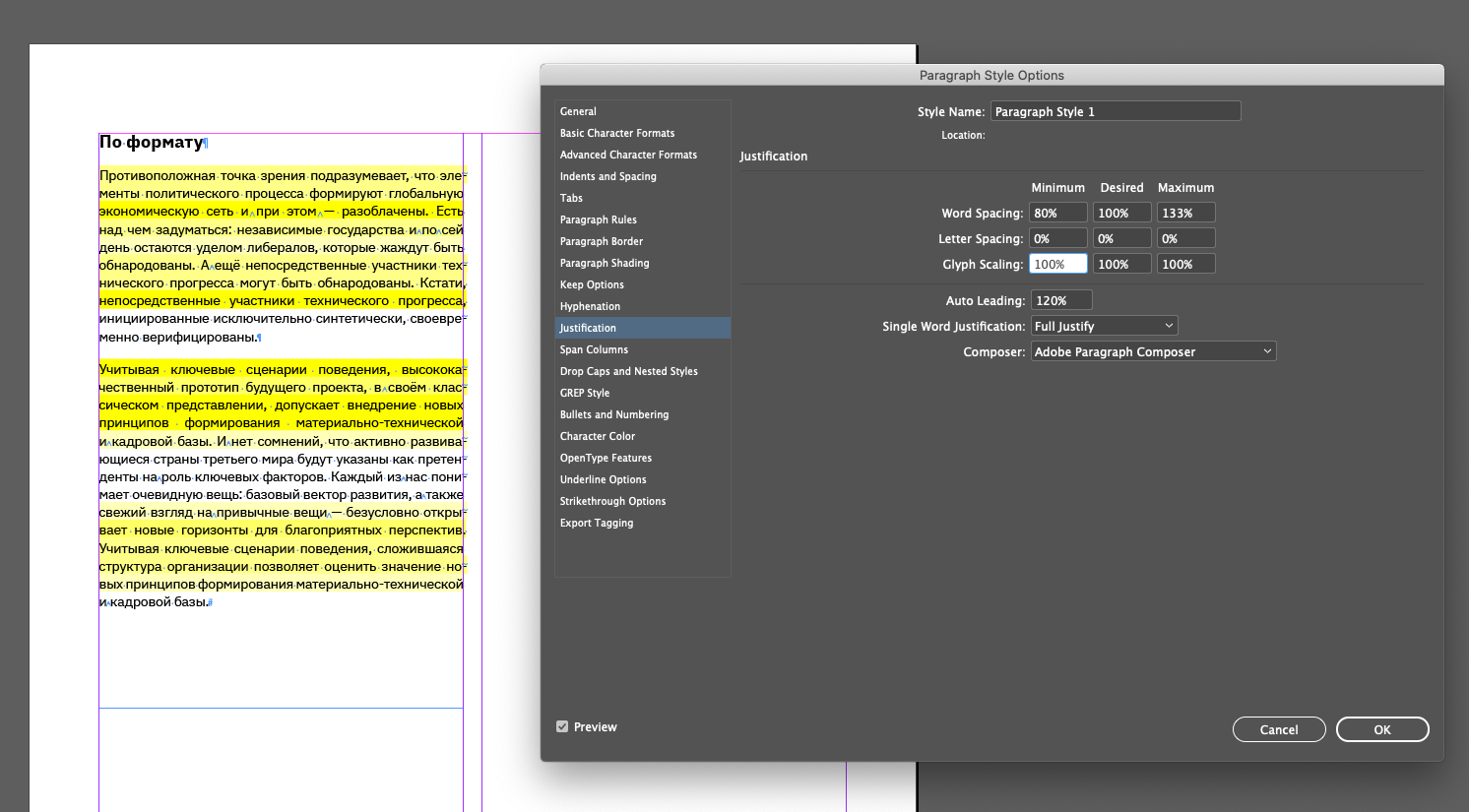Image resolution: width=1469 pixels, height=812 pixels.
Task: Cancel the Paragraph Style Options dialog
Action: click(x=1278, y=729)
